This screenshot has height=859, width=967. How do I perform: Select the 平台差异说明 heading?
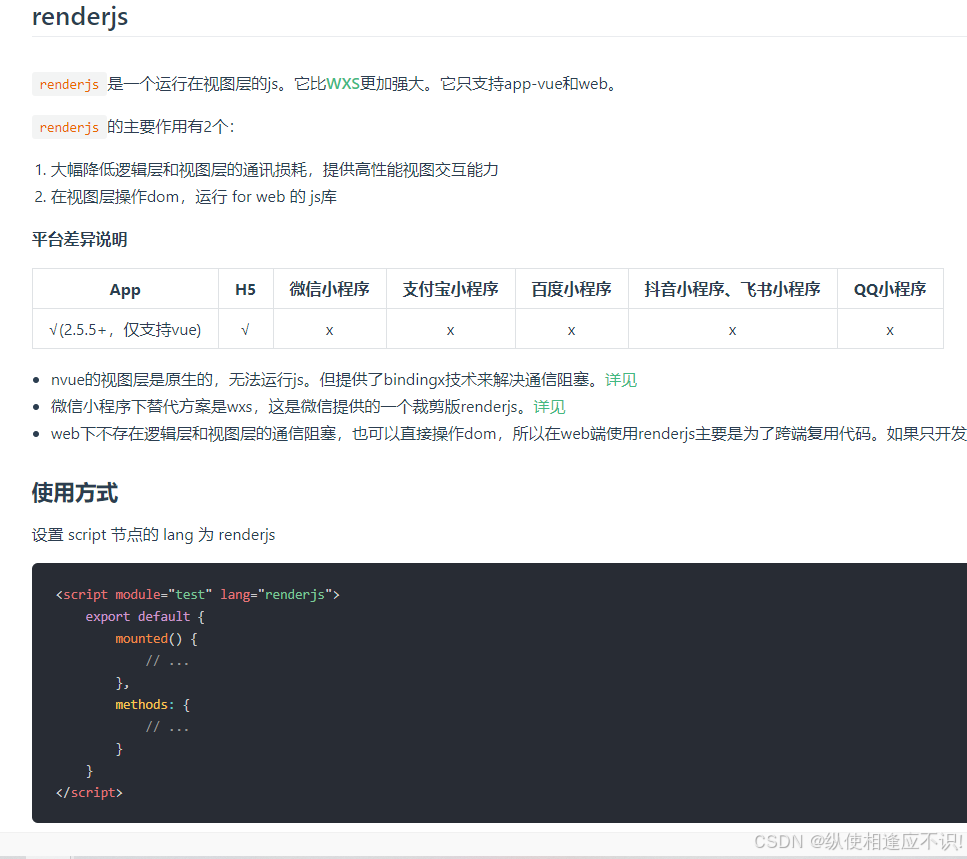[x=79, y=240]
